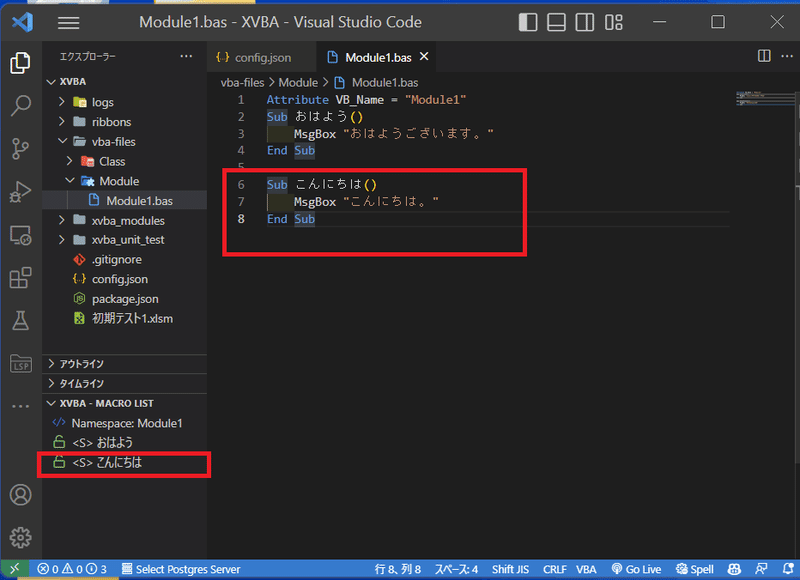Open the Remote Explorer icon
The width and height of the screenshot is (800, 580).
(22, 235)
